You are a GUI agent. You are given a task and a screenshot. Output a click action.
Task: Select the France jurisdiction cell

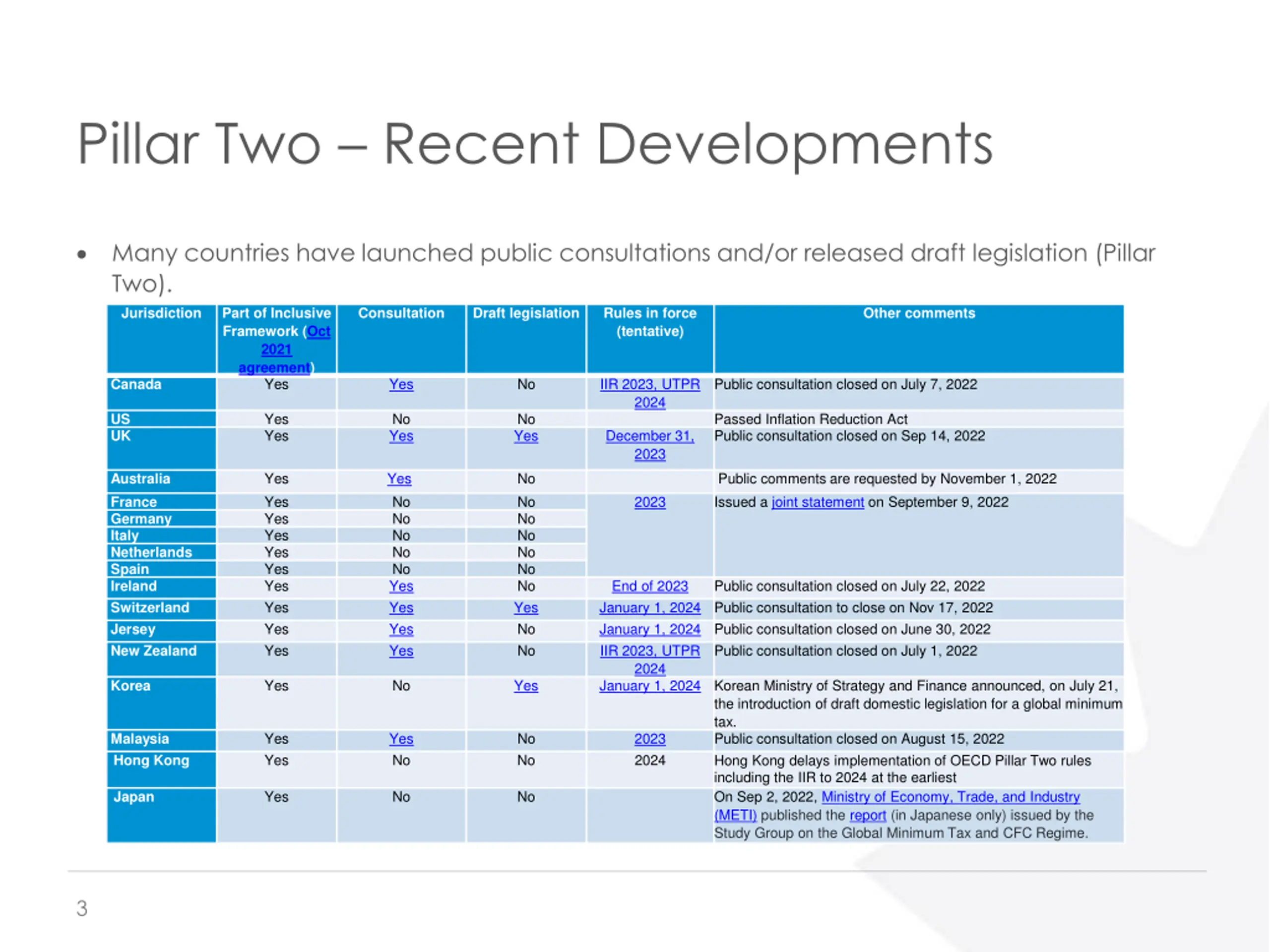(x=161, y=502)
